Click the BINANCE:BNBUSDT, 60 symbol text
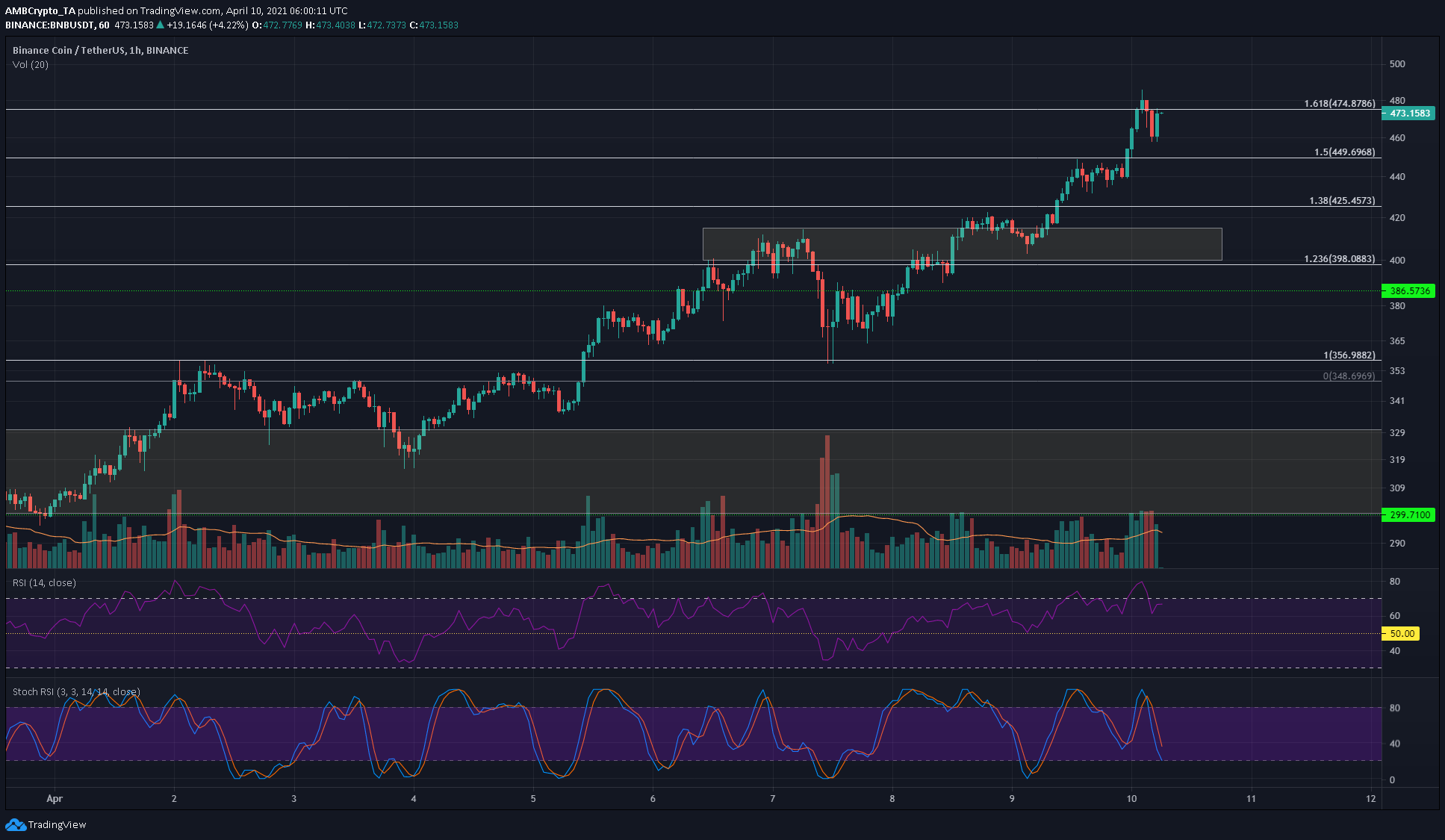The image size is (1445, 840). coord(58,25)
